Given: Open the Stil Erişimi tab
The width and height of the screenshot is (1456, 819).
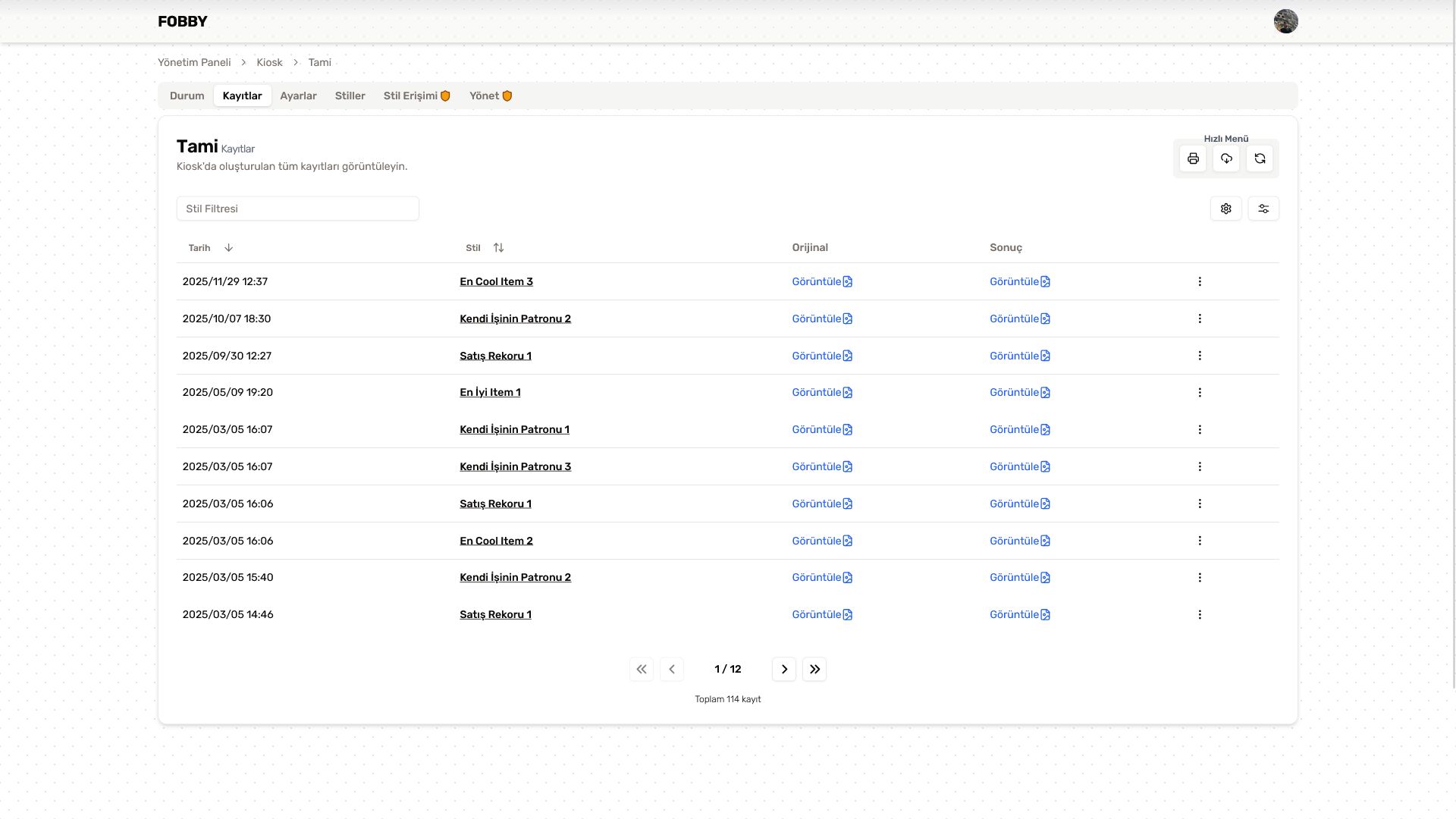Looking at the screenshot, I should coord(416,96).
